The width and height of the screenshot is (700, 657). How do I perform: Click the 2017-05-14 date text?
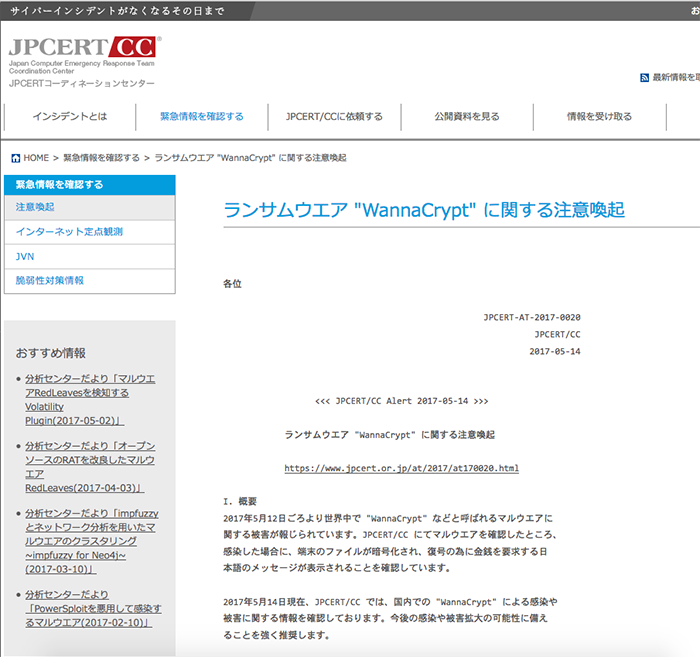(x=555, y=352)
